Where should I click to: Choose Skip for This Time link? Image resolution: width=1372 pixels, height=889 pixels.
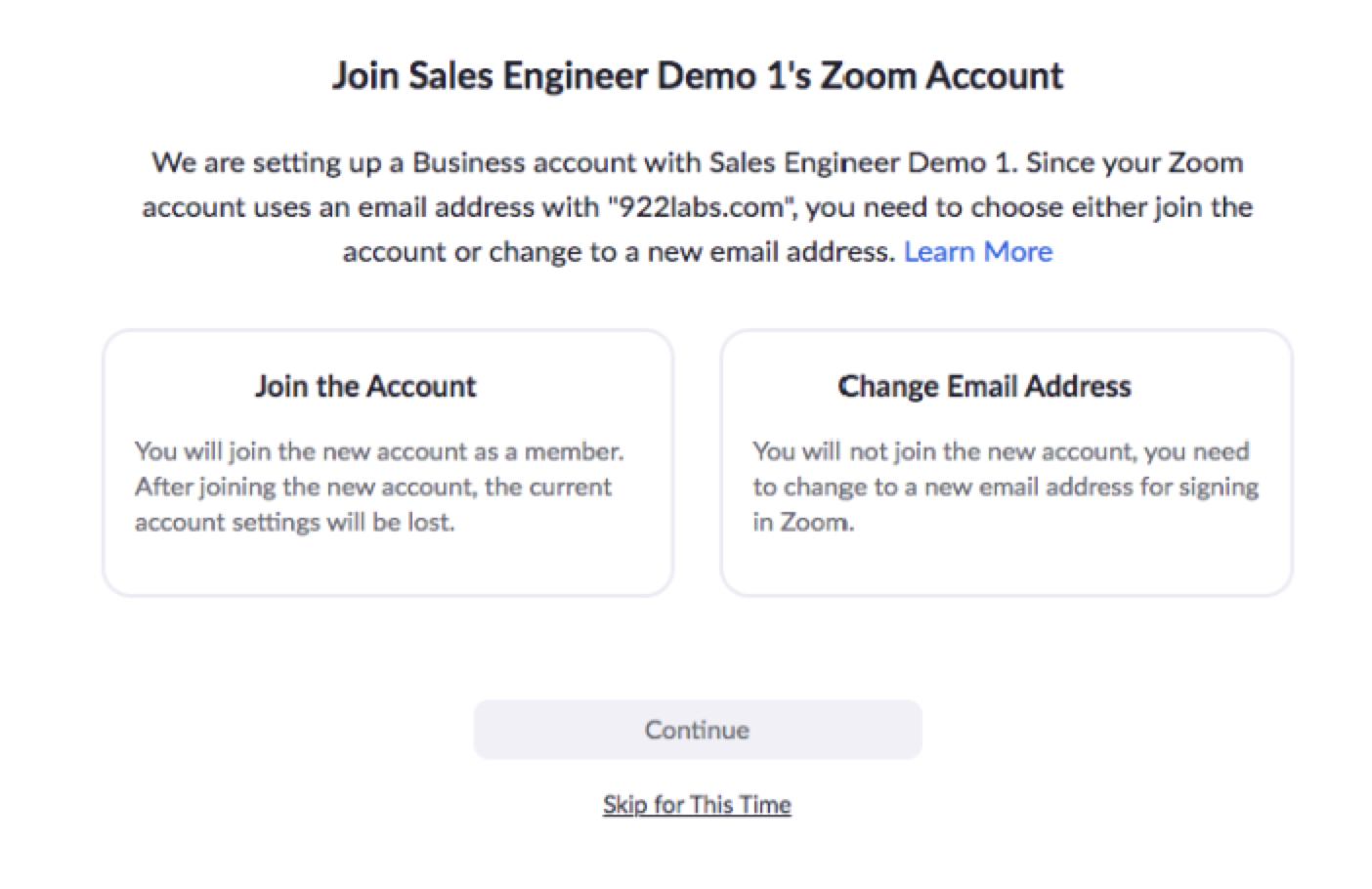(x=697, y=805)
